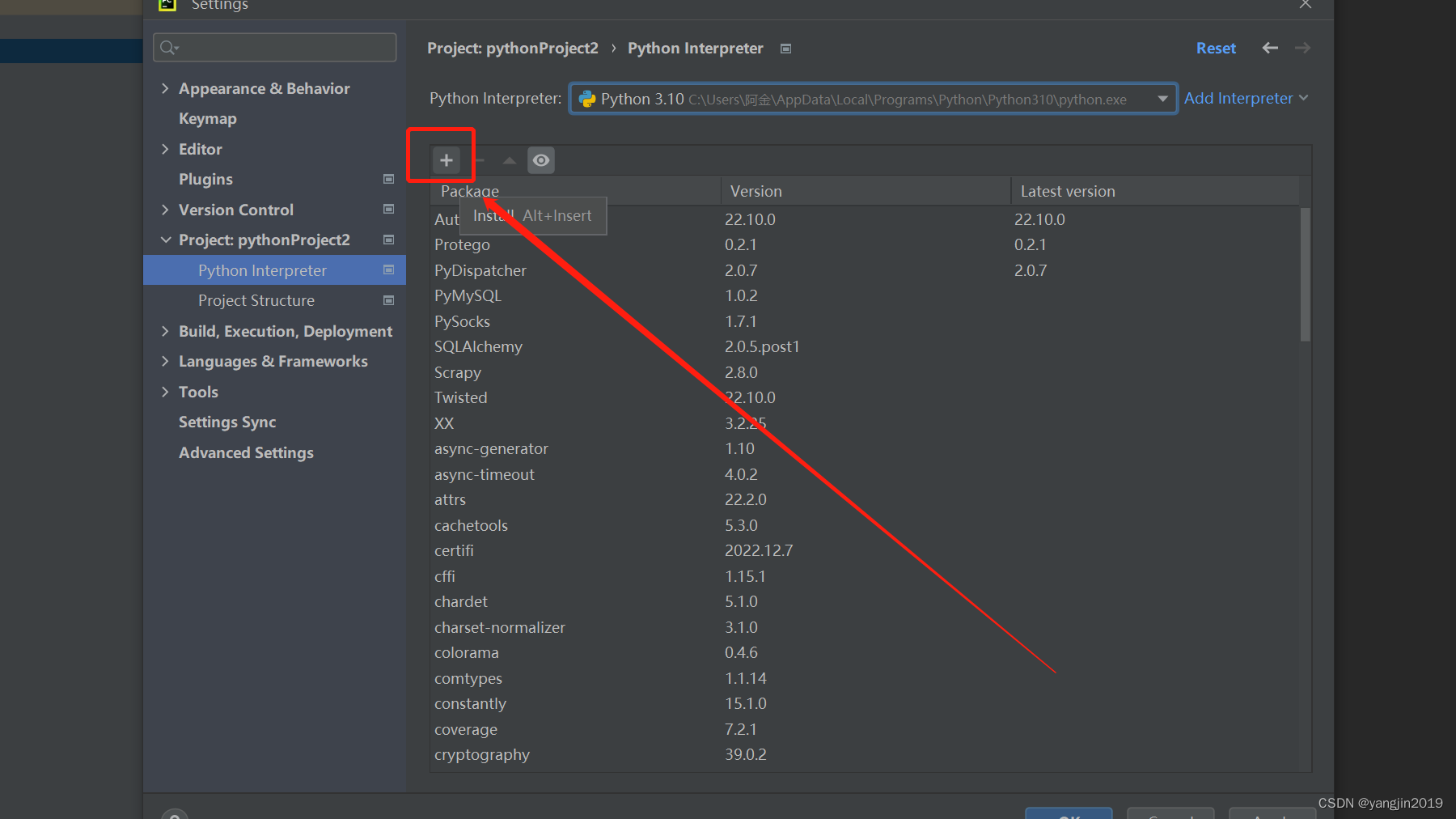Sort by the Package column header
This screenshot has width=1456, height=819.
pos(575,191)
